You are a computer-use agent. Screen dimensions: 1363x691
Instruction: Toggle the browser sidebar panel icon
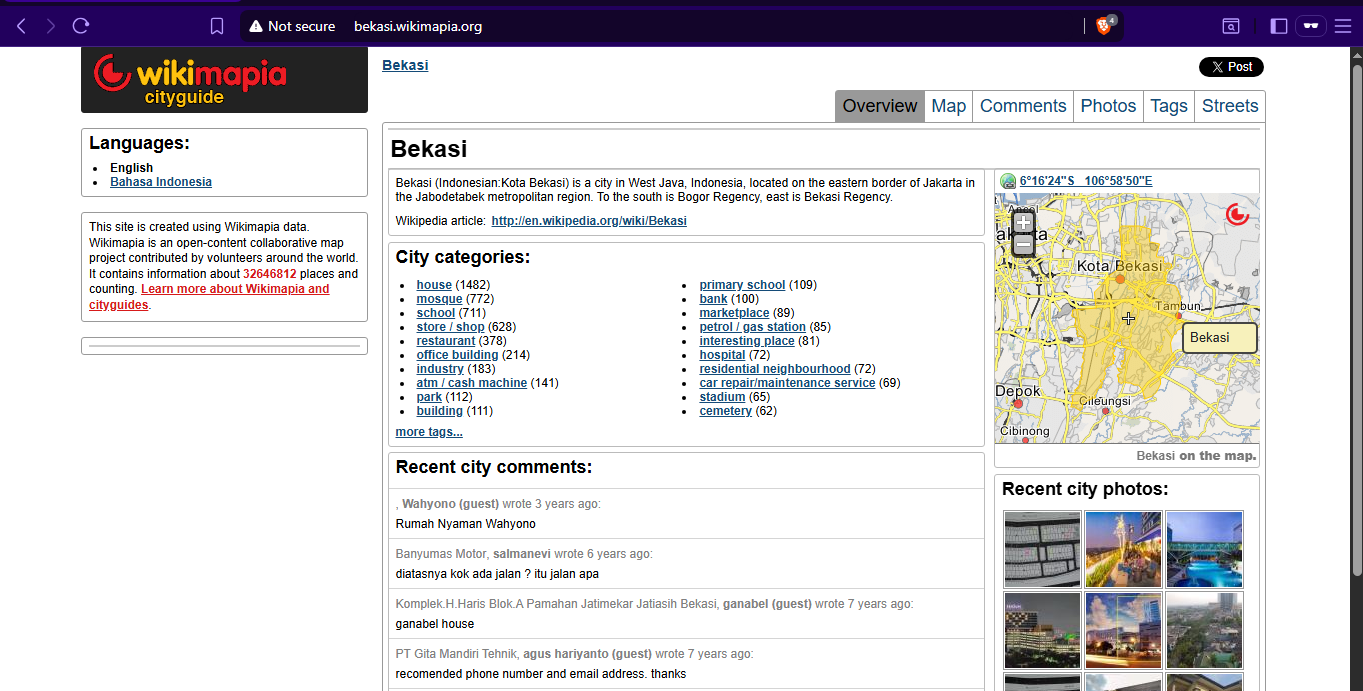[x=1279, y=27]
